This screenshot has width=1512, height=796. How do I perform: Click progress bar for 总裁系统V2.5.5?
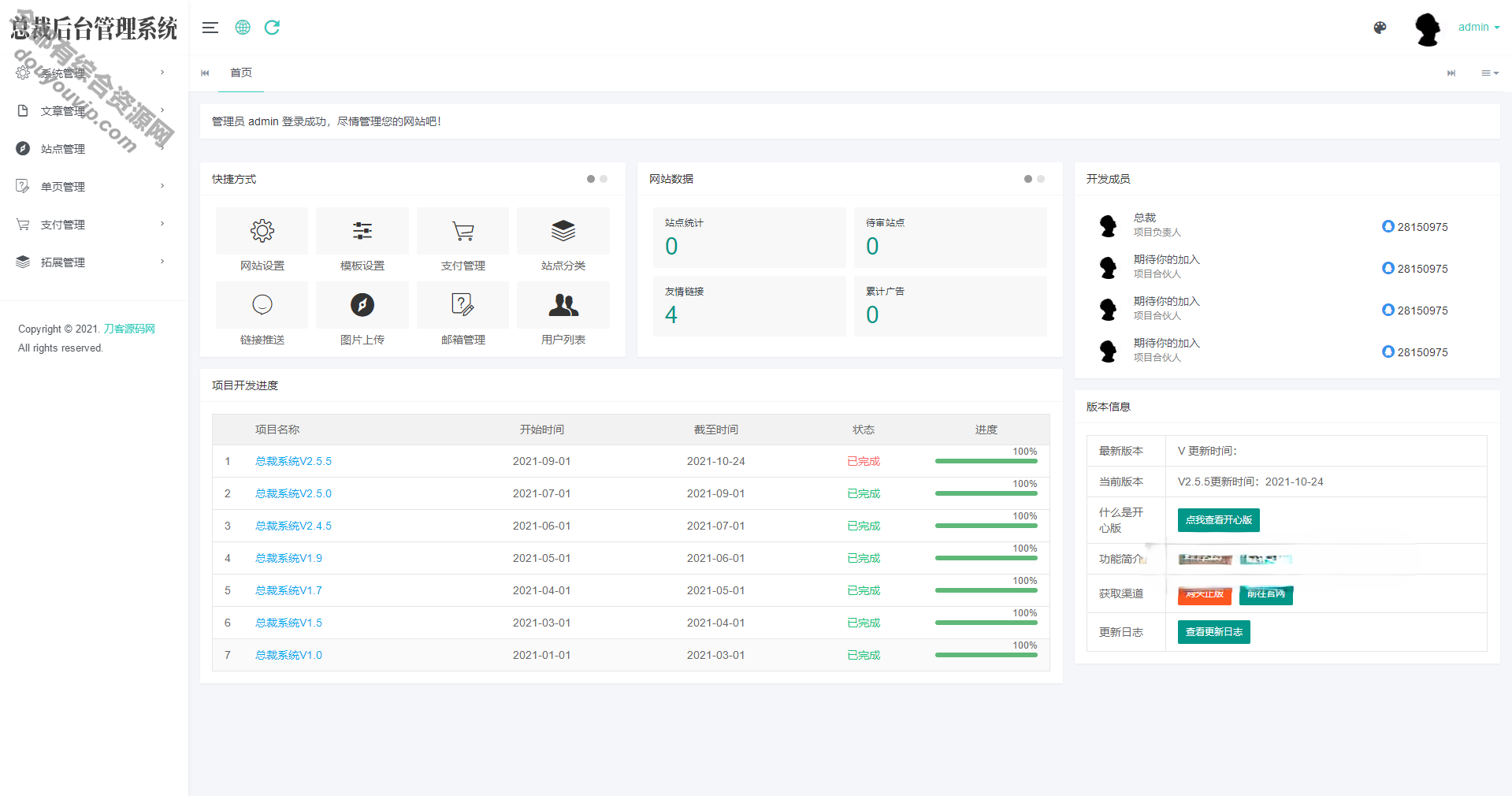click(986, 461)
